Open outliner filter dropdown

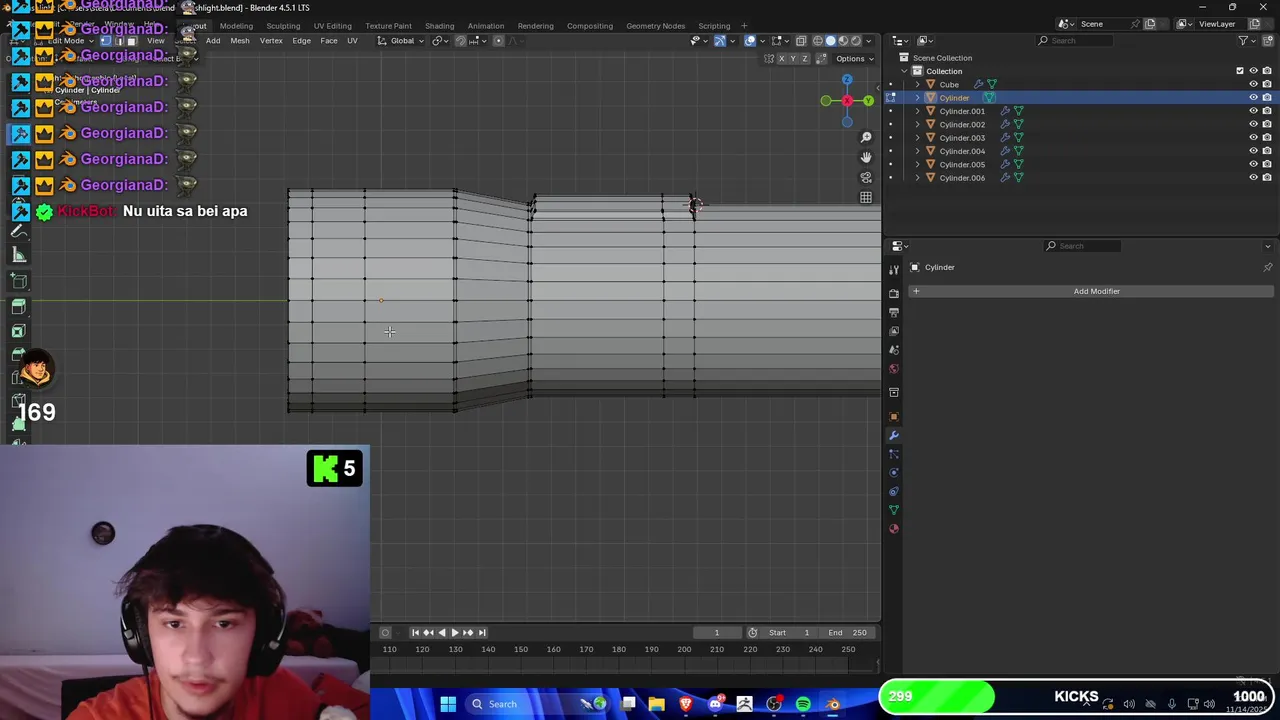(1246, 41)
